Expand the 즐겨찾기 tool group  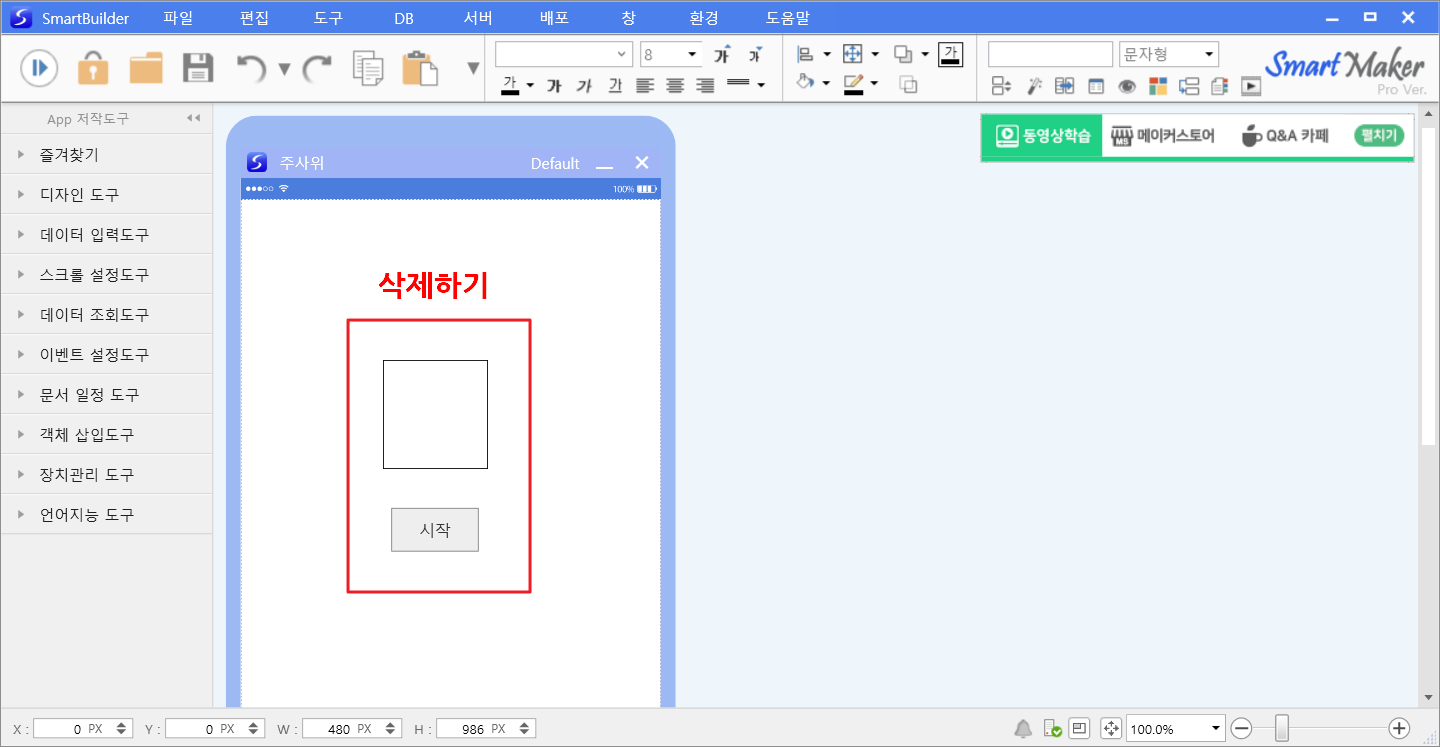pos(106,155)
